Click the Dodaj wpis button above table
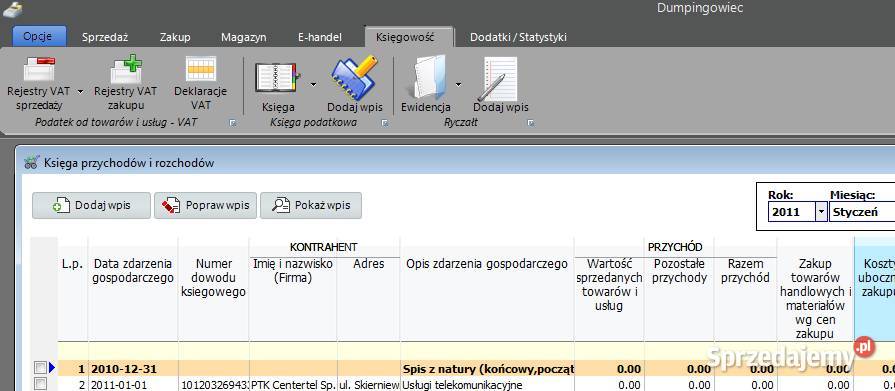This screenshot has width=895, height=391. click(91, 205)
